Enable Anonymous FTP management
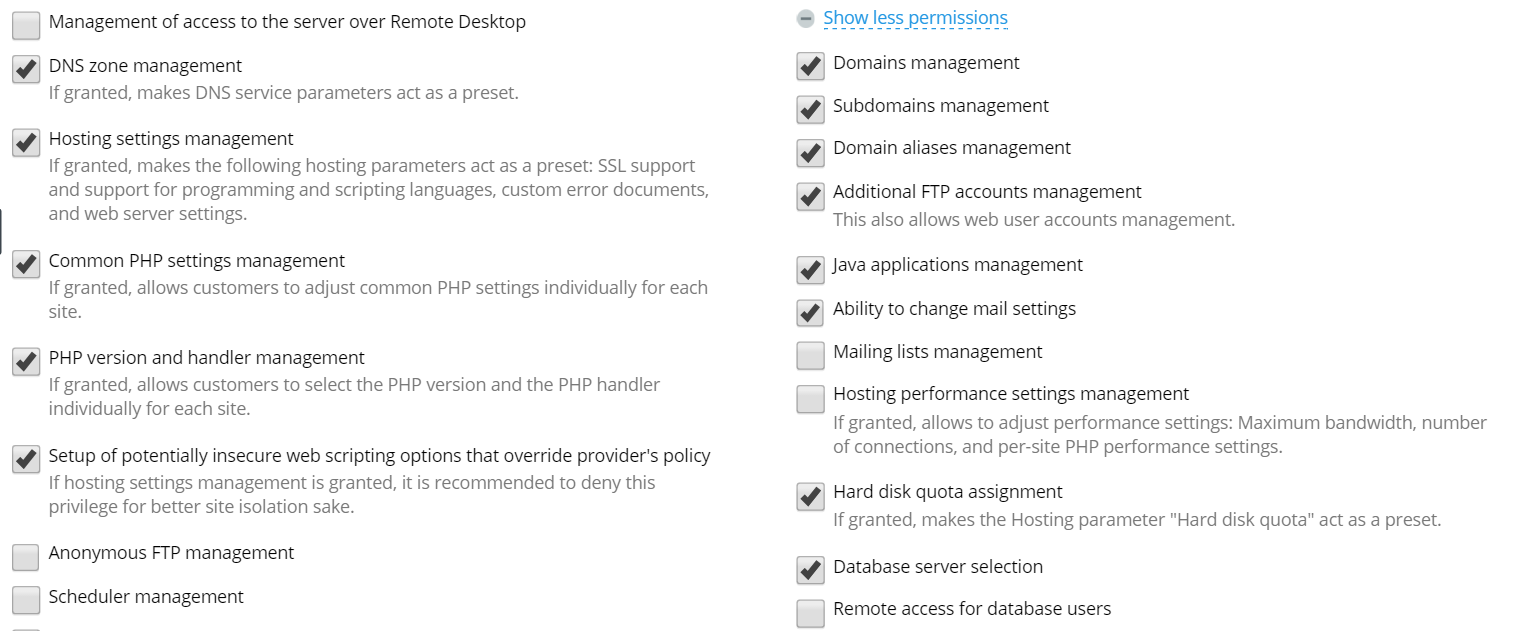 coord(26,556)
